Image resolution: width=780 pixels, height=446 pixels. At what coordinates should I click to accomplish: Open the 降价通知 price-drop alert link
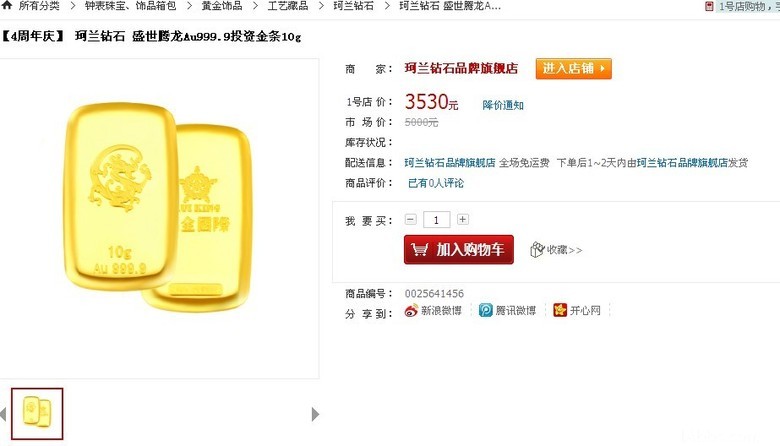(x=503, y=105)
